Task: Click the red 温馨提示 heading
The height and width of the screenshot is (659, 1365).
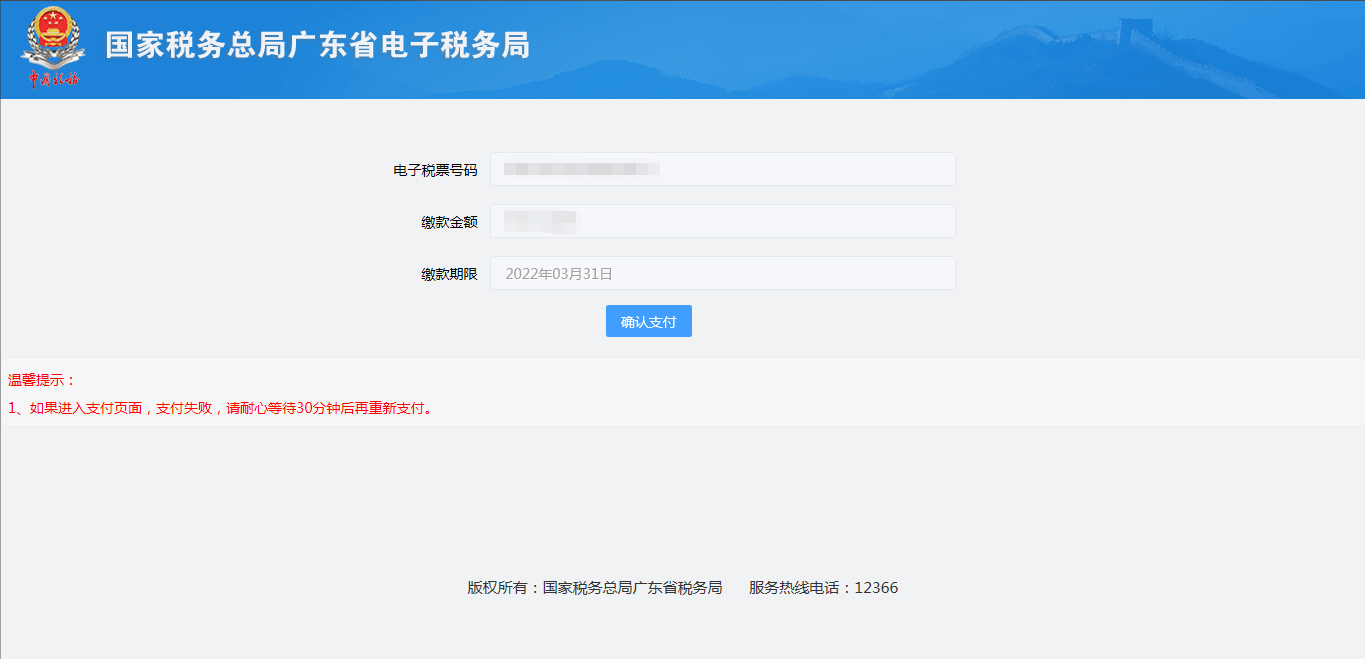Action: click(x=42, y=380)
